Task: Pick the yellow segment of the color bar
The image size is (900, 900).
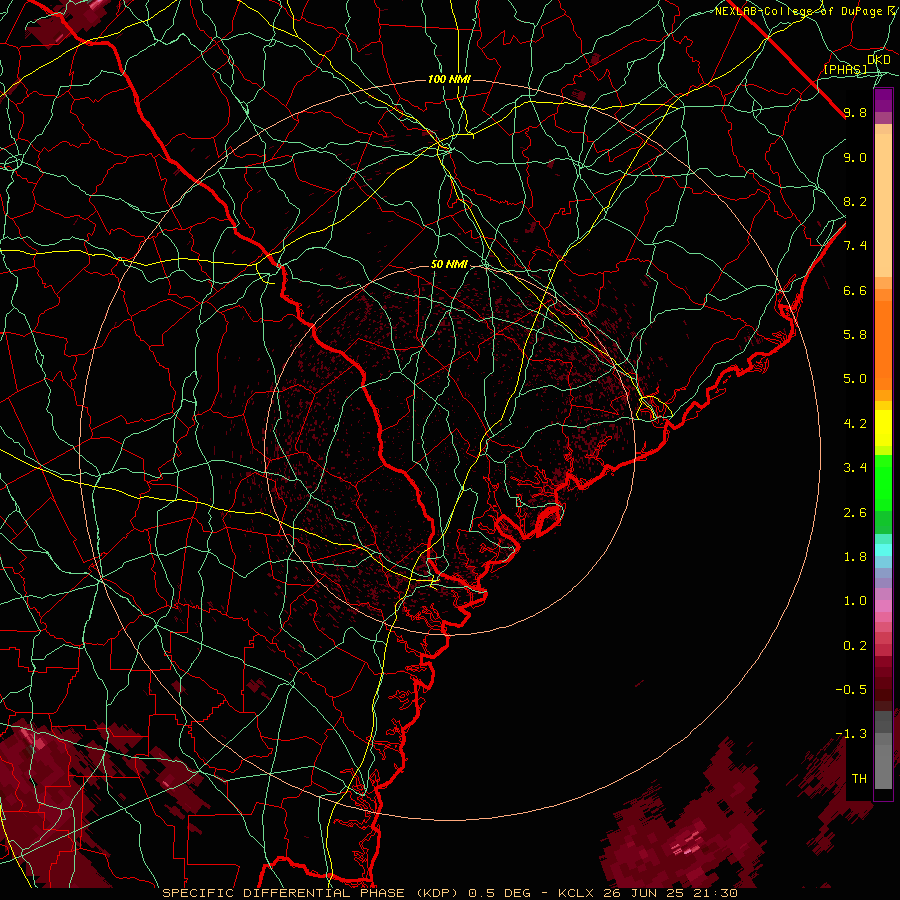Action: pyautogui.click(x=883, y=428)
